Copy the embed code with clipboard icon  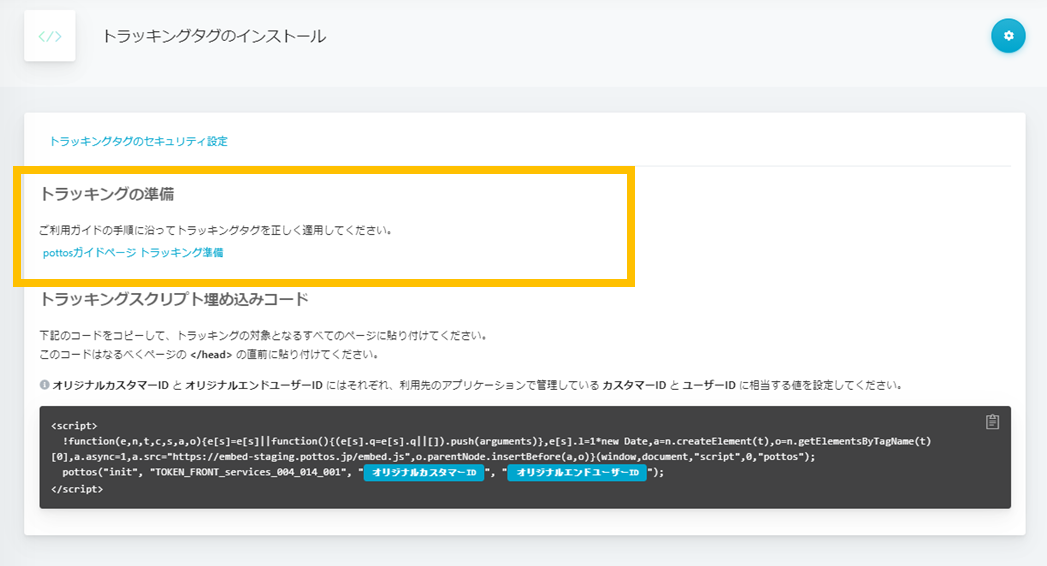(992, 422)
